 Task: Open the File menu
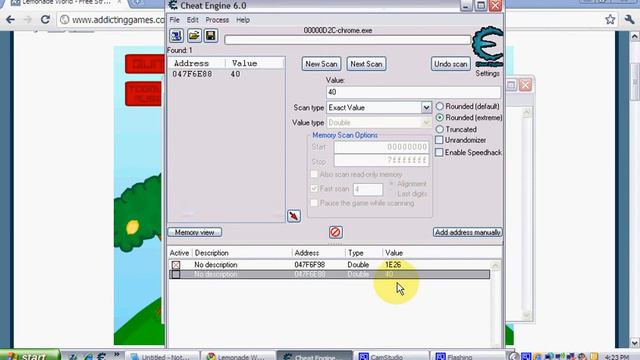point(174,20)
